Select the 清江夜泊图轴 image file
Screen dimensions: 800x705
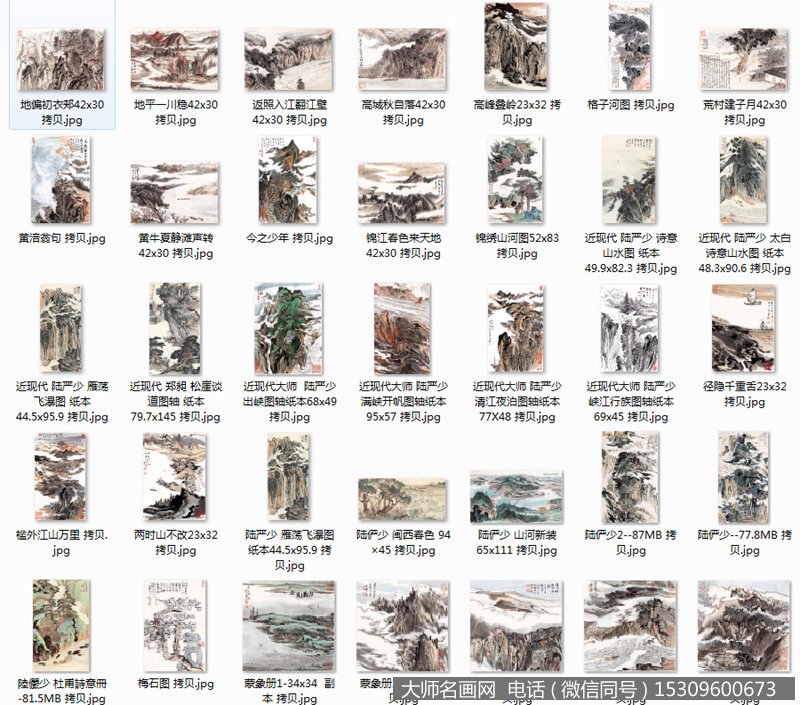(516, 328)
